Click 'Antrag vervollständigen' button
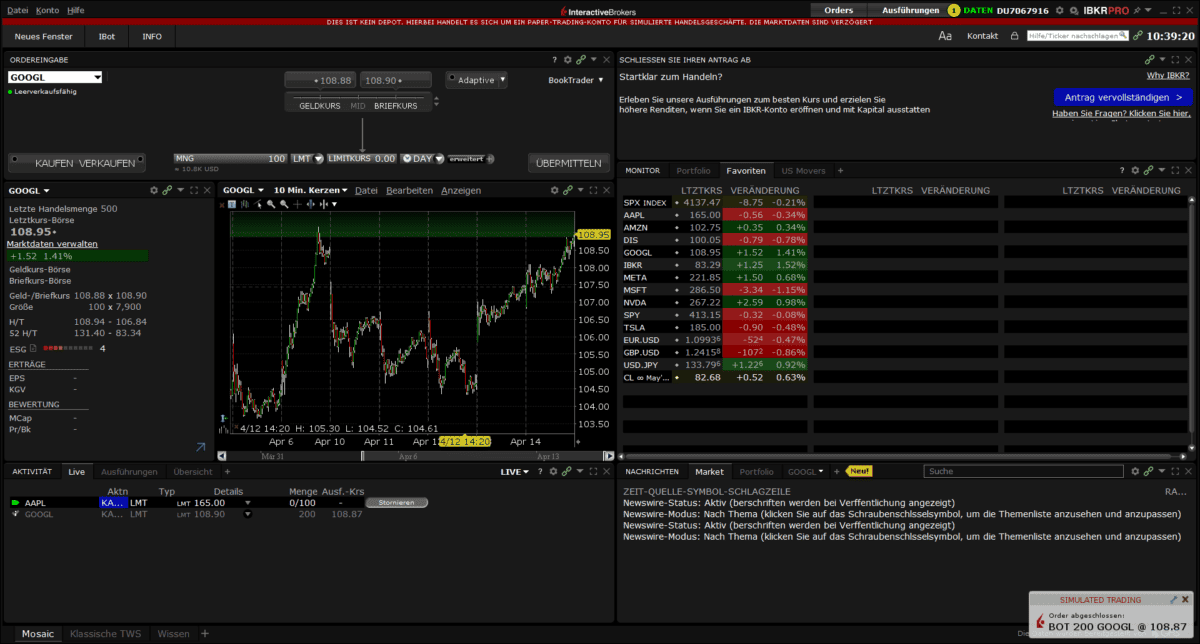This screenshot has height=644, width=1200. [x=1123, y=96]
